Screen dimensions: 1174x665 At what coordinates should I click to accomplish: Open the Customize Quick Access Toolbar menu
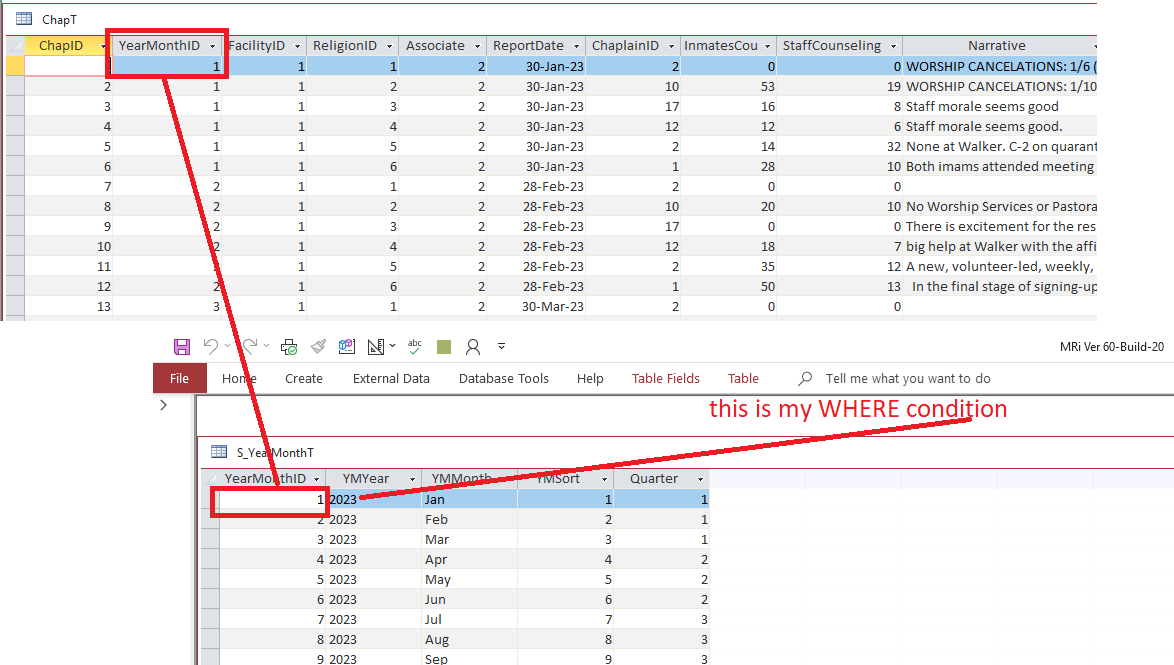502,346
